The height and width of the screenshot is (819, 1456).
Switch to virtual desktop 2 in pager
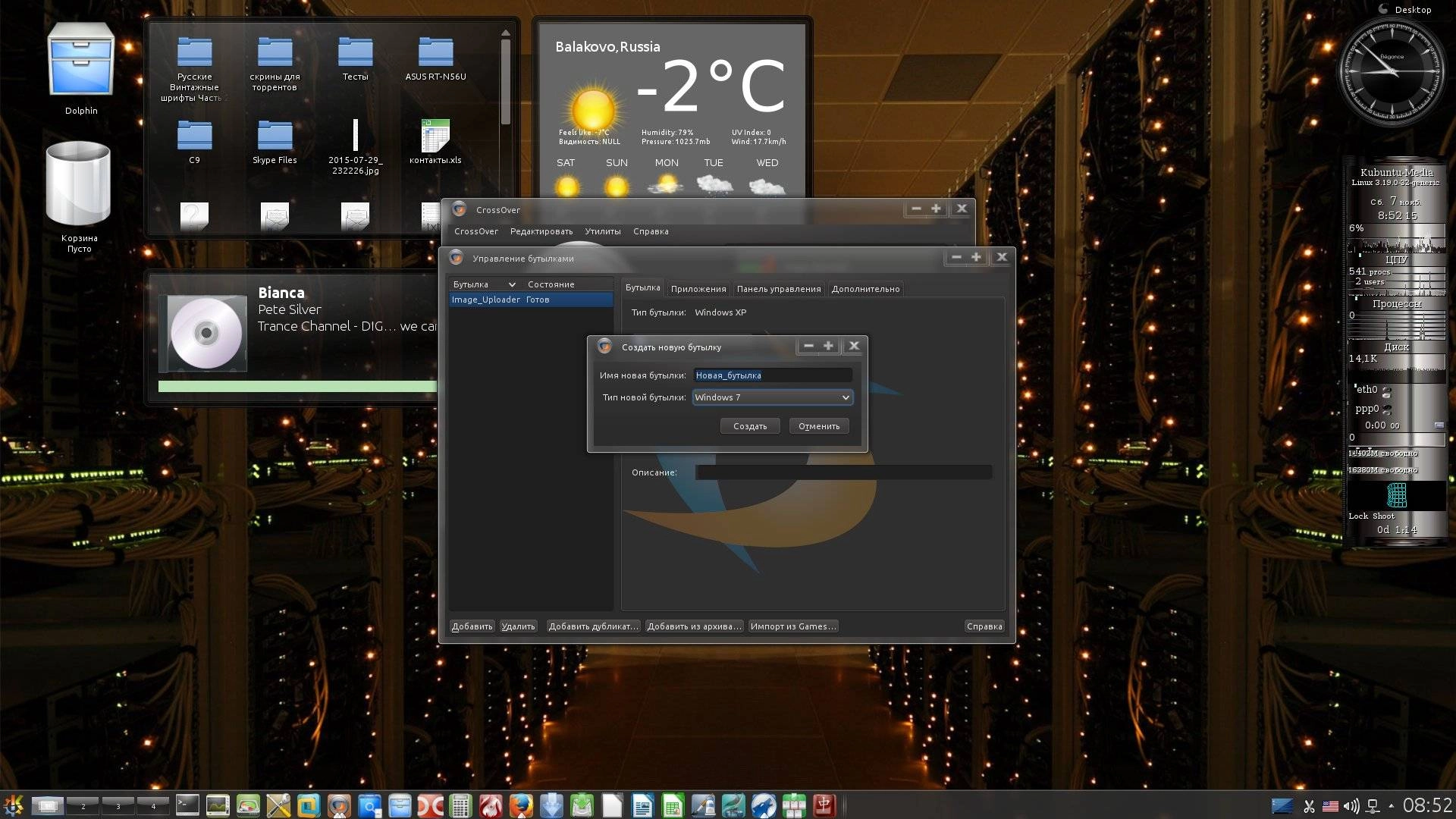point(83,805)
